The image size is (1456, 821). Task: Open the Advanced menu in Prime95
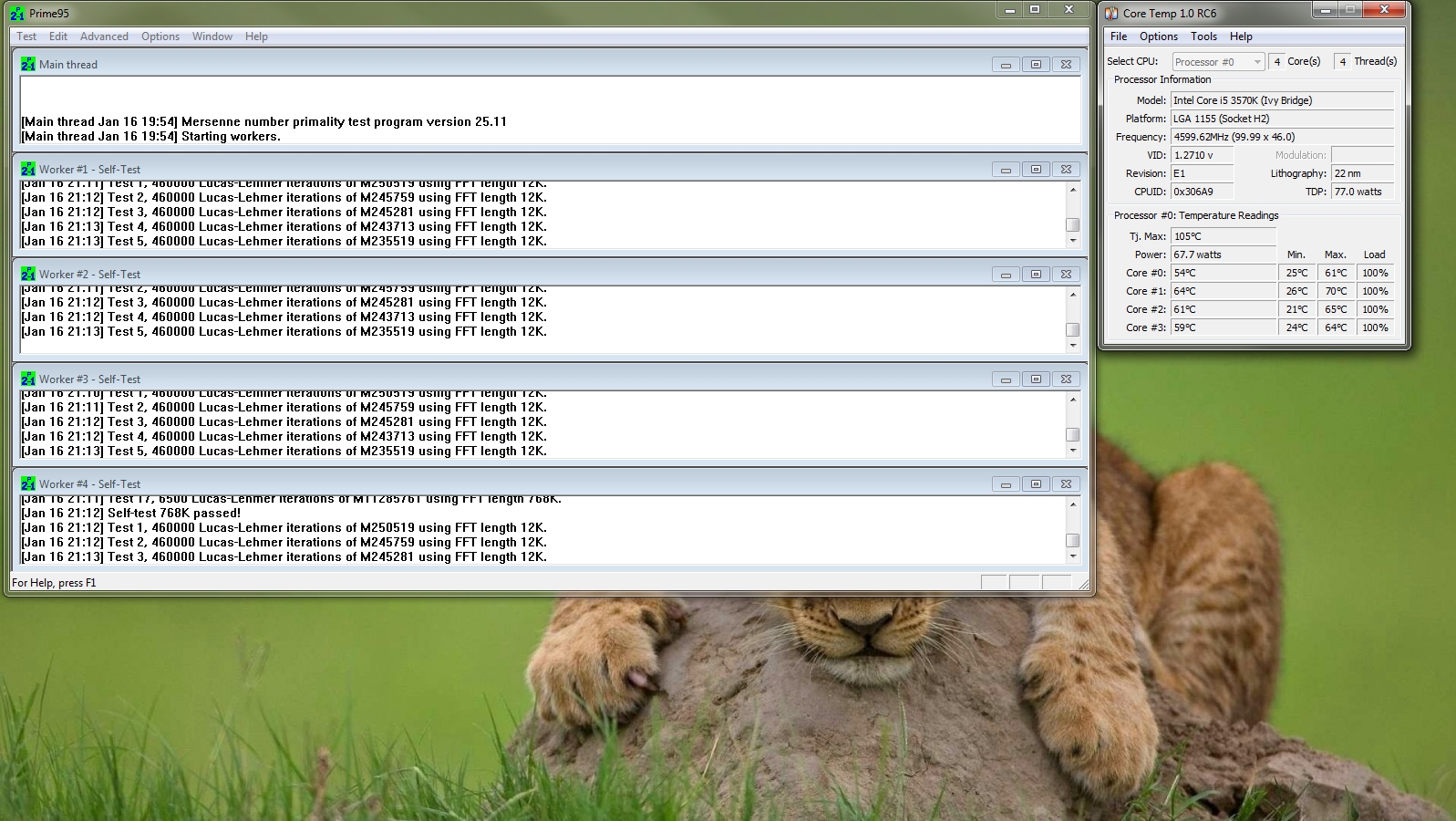pos(104,36)
